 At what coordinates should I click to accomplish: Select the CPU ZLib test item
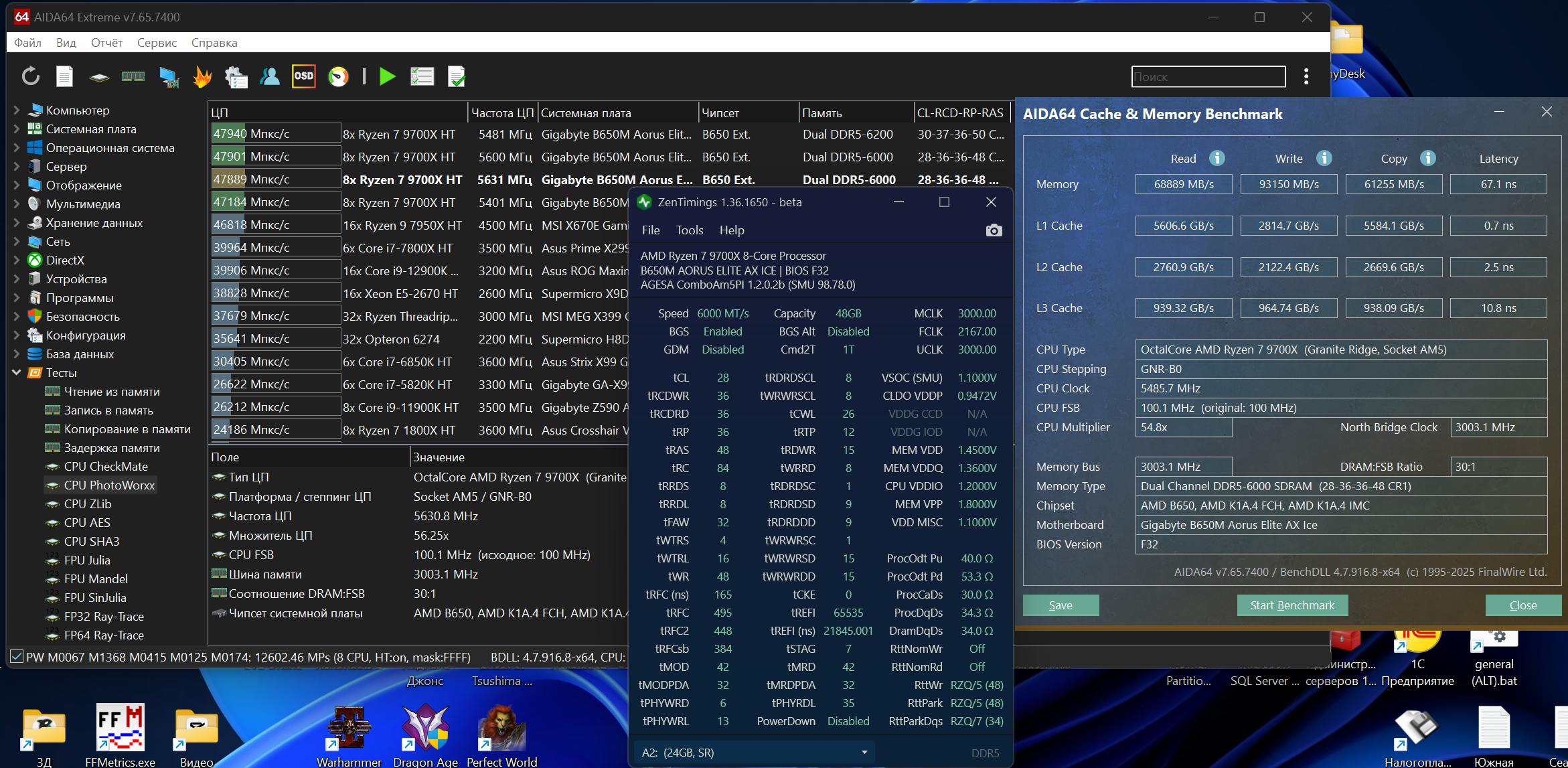pos(87,504)
